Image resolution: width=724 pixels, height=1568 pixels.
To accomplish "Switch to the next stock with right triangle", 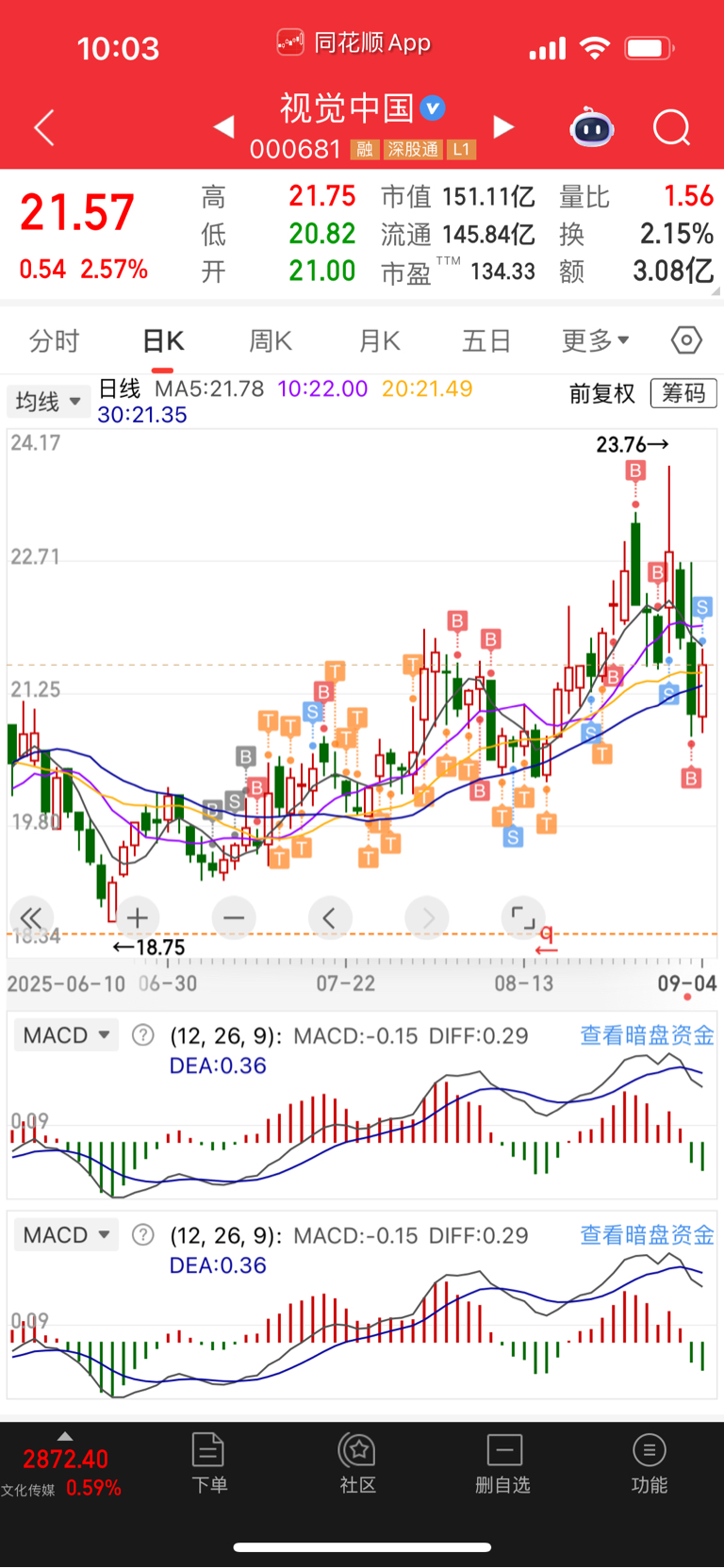I will [504, 126].
